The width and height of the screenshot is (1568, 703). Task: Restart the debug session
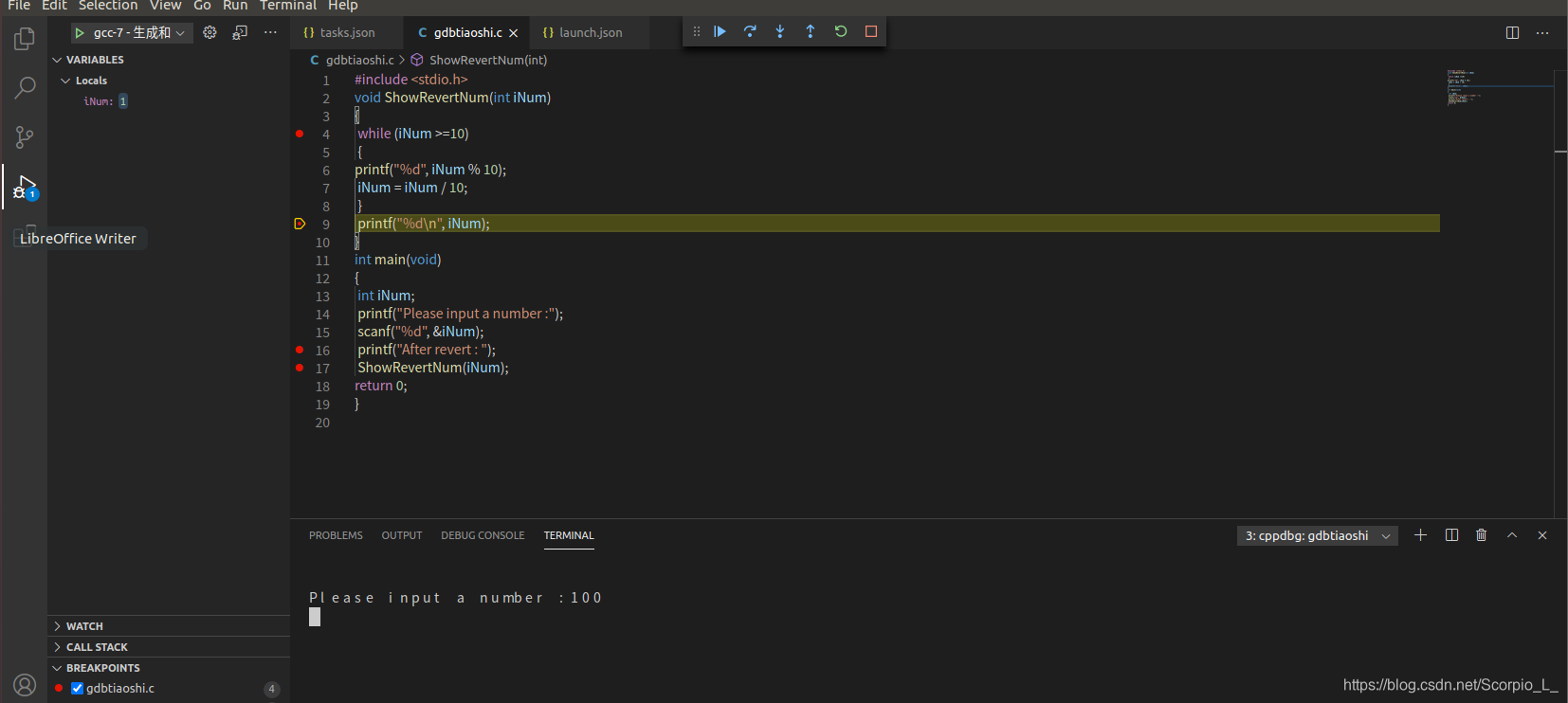tap(841, 31)
